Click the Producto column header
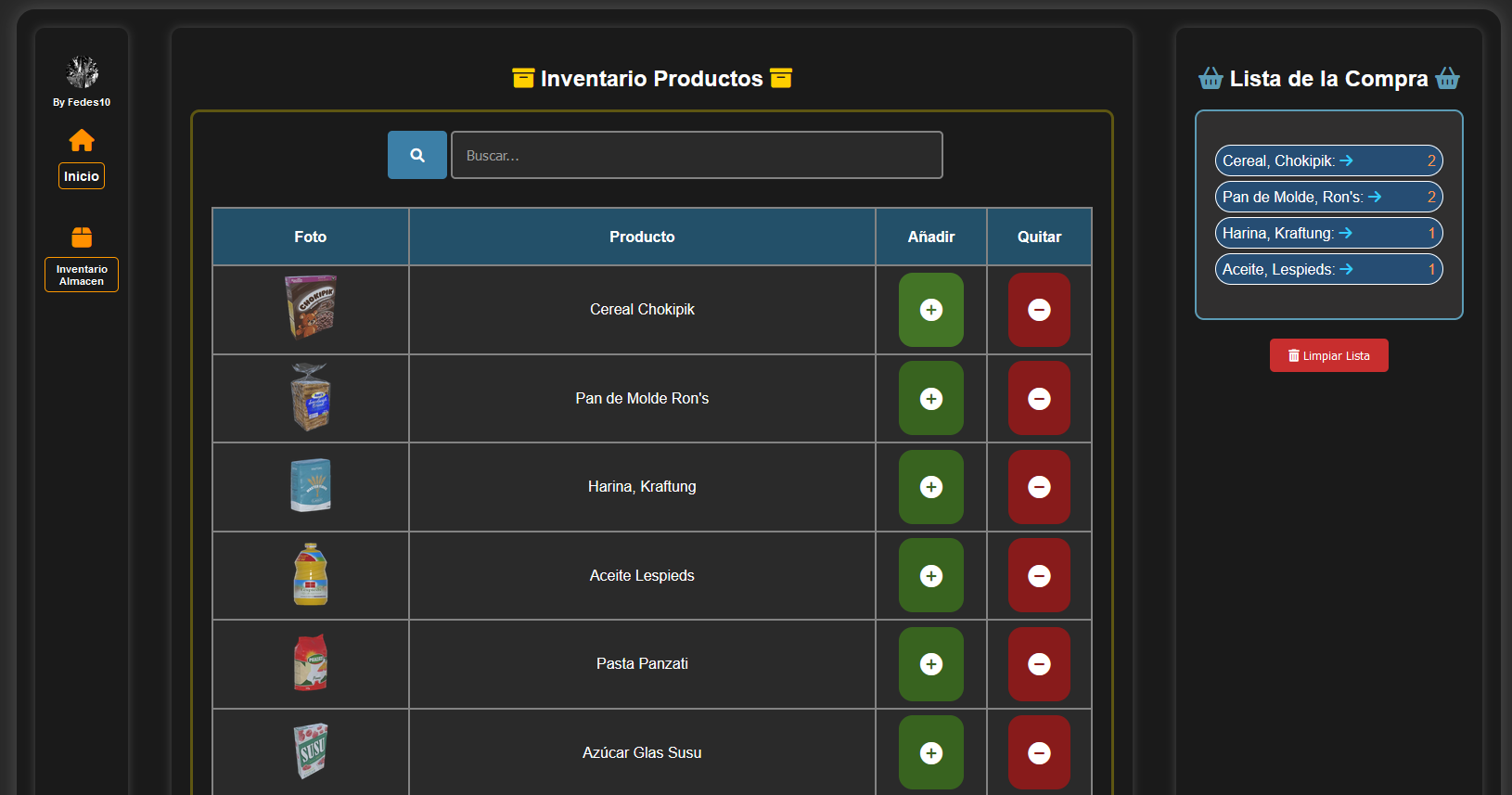This screenshot has height=795, width=1512. click(x=642, y=237)
